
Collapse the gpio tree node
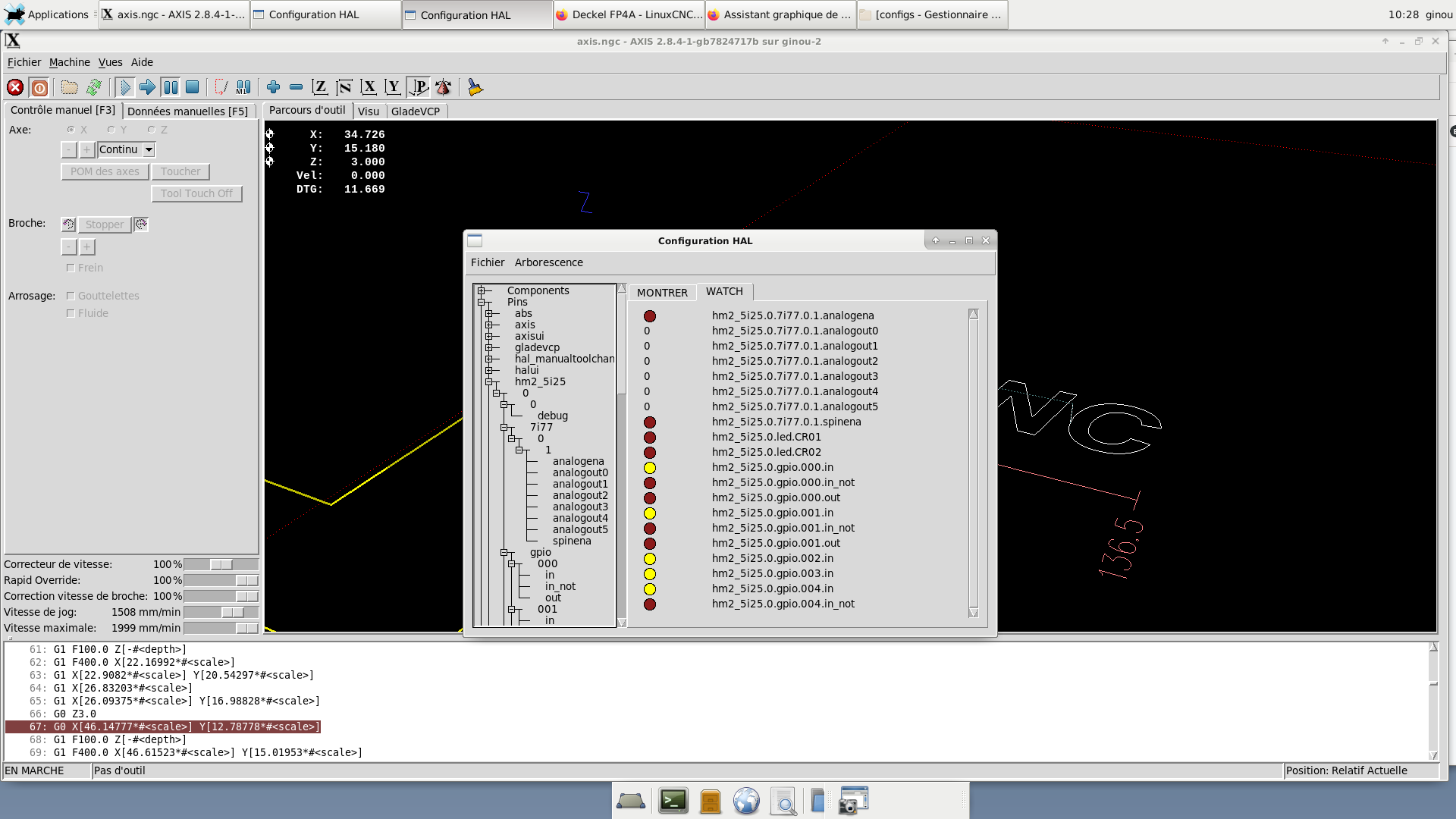point(504,552)
